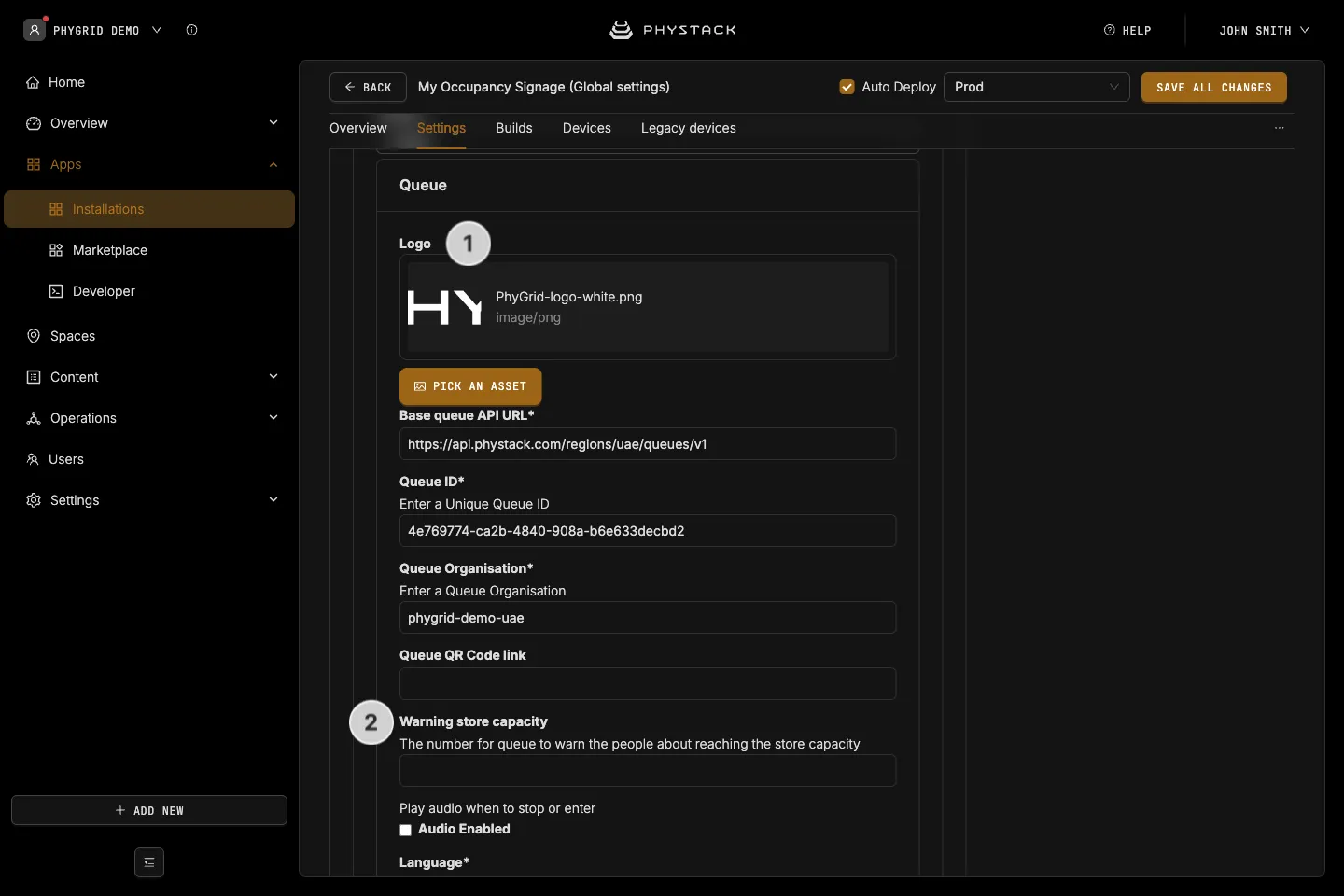Switch to the Overview tab

click(x=357, y=128)
